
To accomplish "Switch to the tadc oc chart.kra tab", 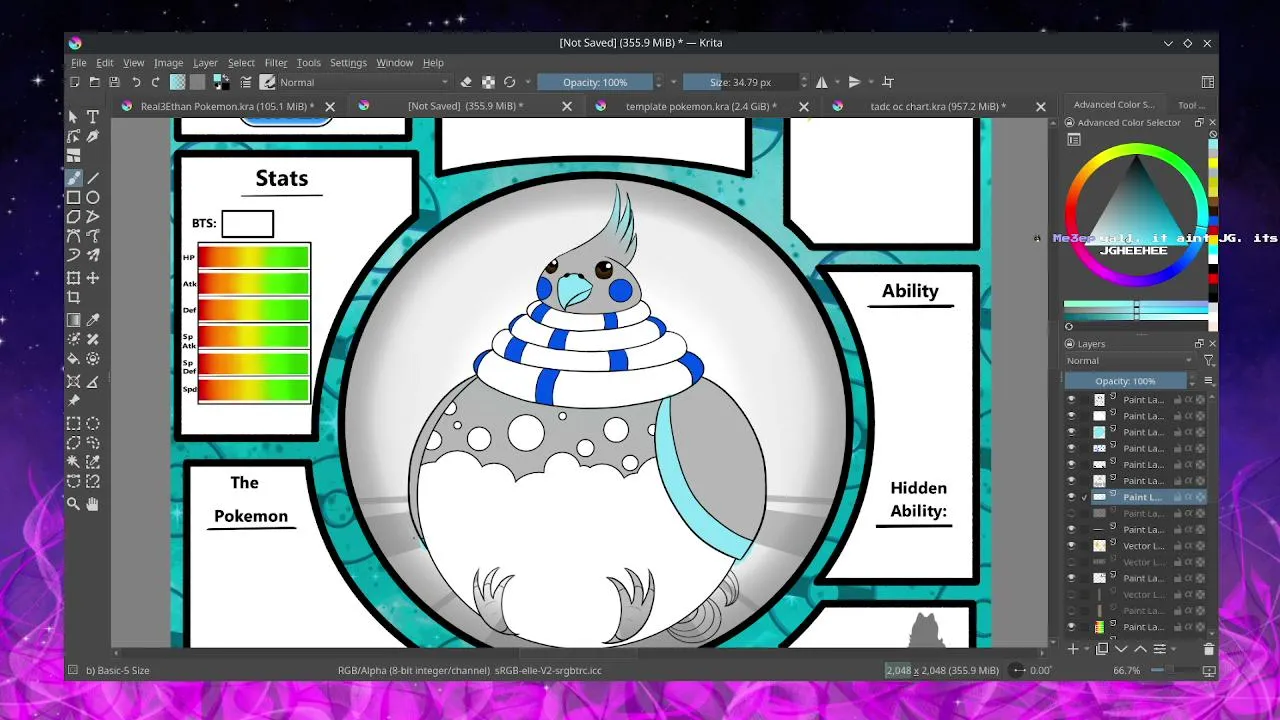I will pyautogui.click(x=938, y=106).
